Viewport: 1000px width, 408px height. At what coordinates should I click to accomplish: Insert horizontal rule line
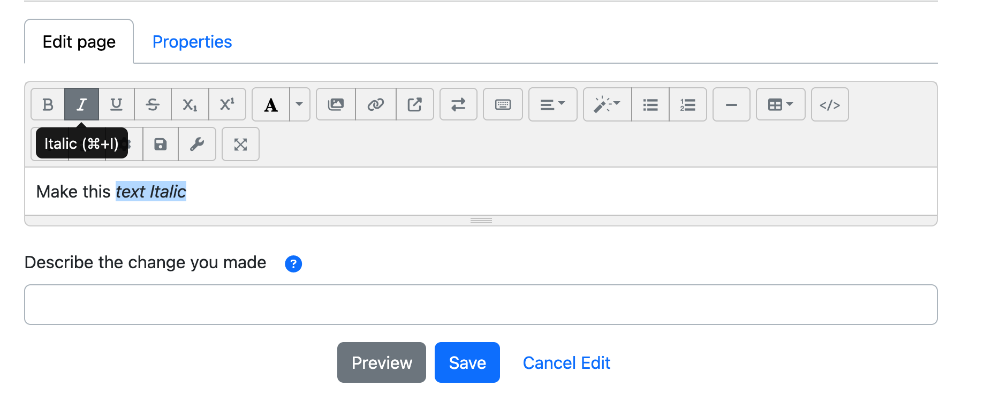(x=732, y=105)
